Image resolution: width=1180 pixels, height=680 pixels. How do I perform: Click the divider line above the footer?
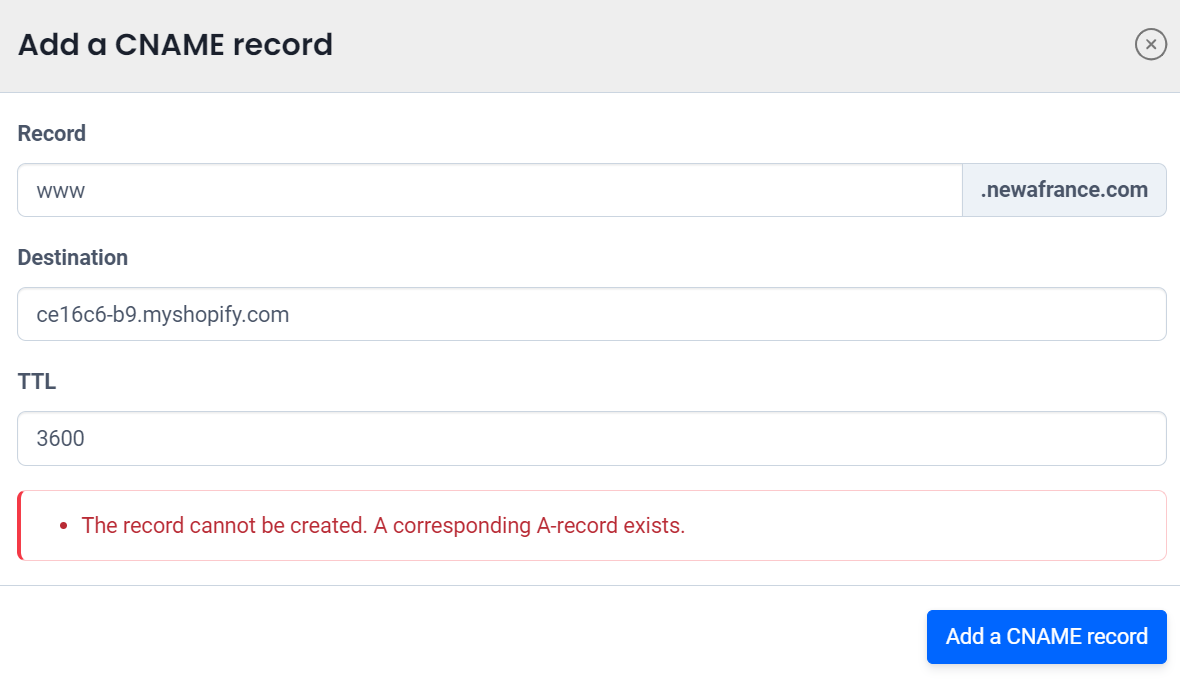[x=590, y=585]
